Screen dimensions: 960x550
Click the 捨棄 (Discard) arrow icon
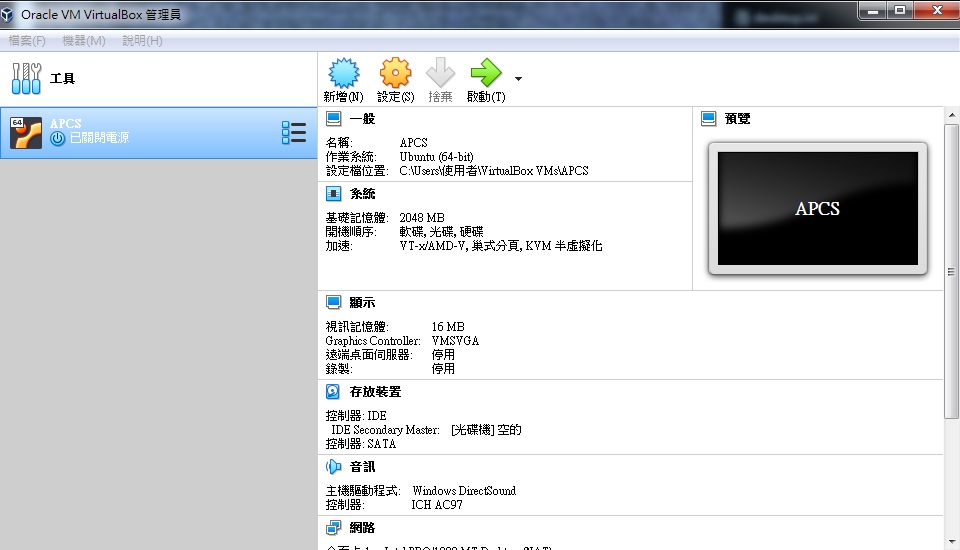pos(440,74)
